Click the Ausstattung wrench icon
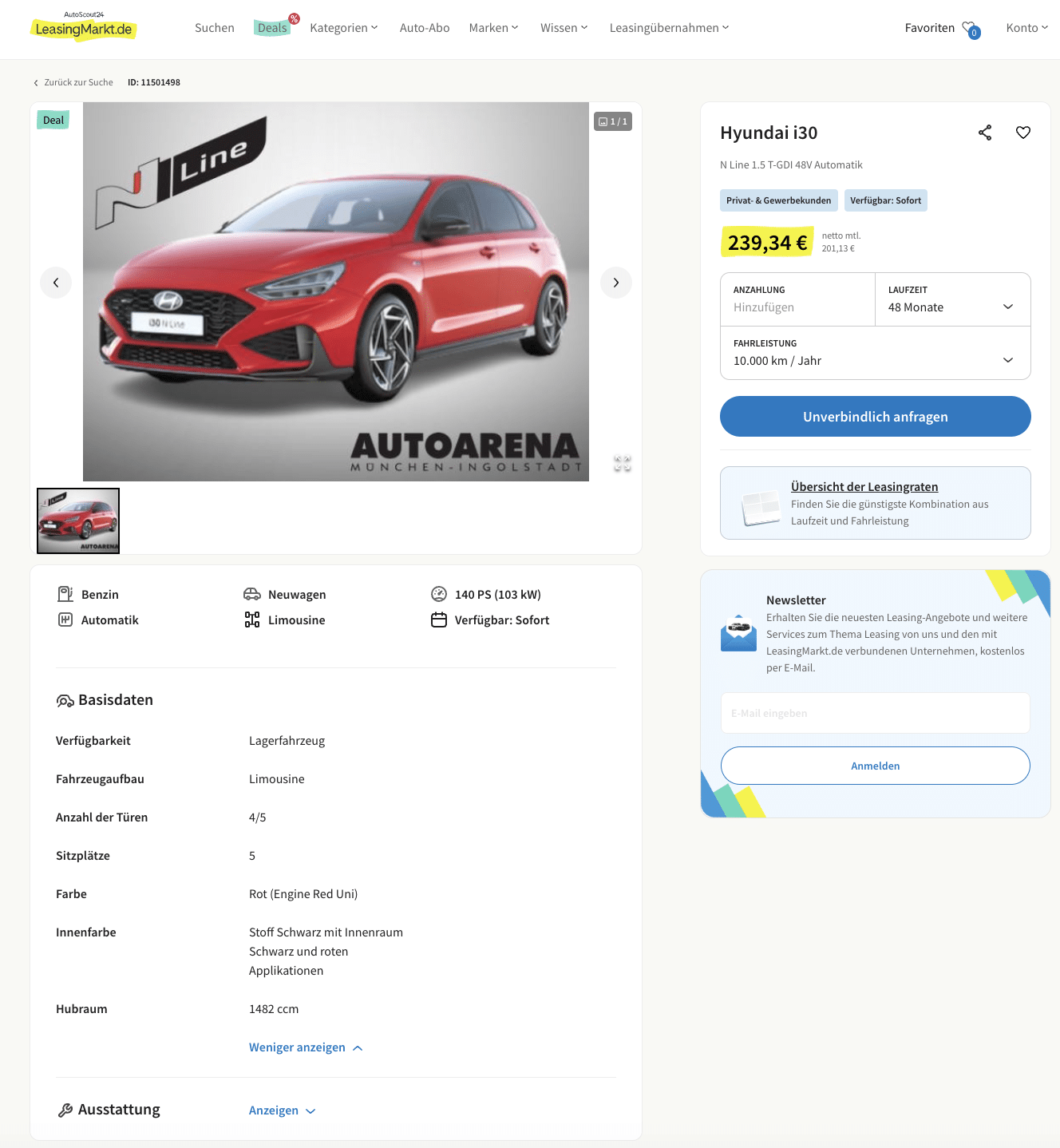Image resolution: width=1060 pixels, height=1148 pixels. pos(65,1110)
